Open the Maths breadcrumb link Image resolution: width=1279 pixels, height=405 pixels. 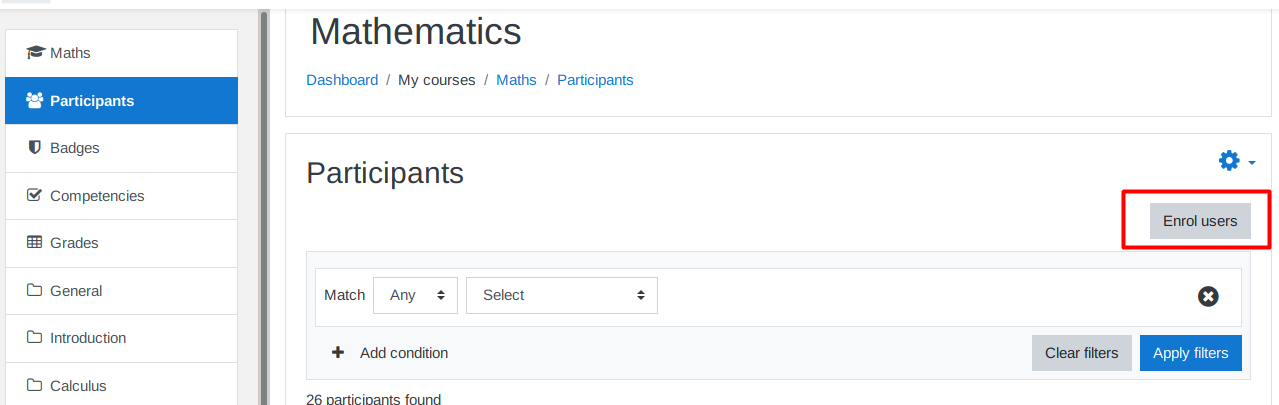(516, 80)
